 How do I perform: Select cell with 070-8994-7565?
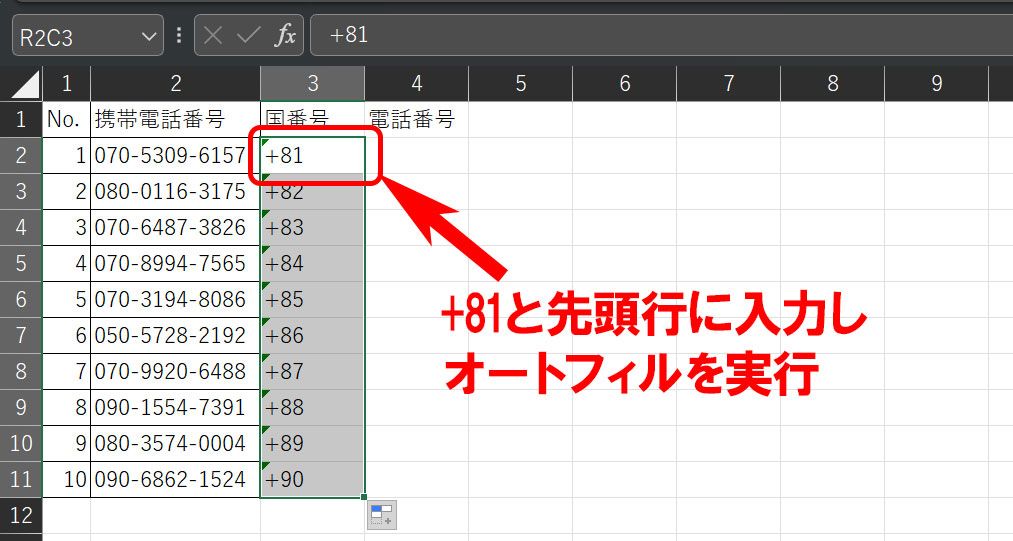point(176,263)
